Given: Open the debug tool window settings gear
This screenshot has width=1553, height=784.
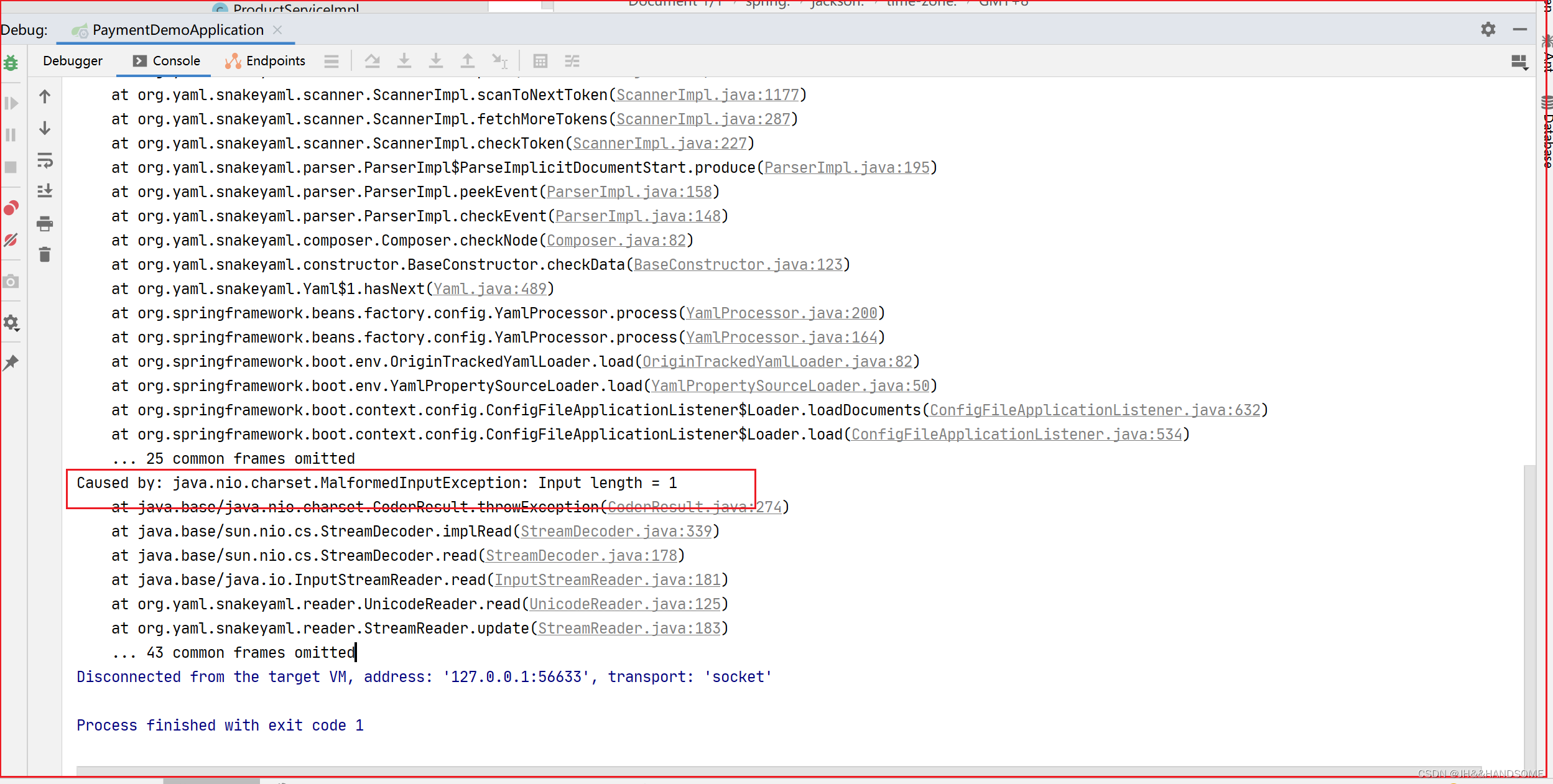Looking at the screenshot, I should point(1488,29).
